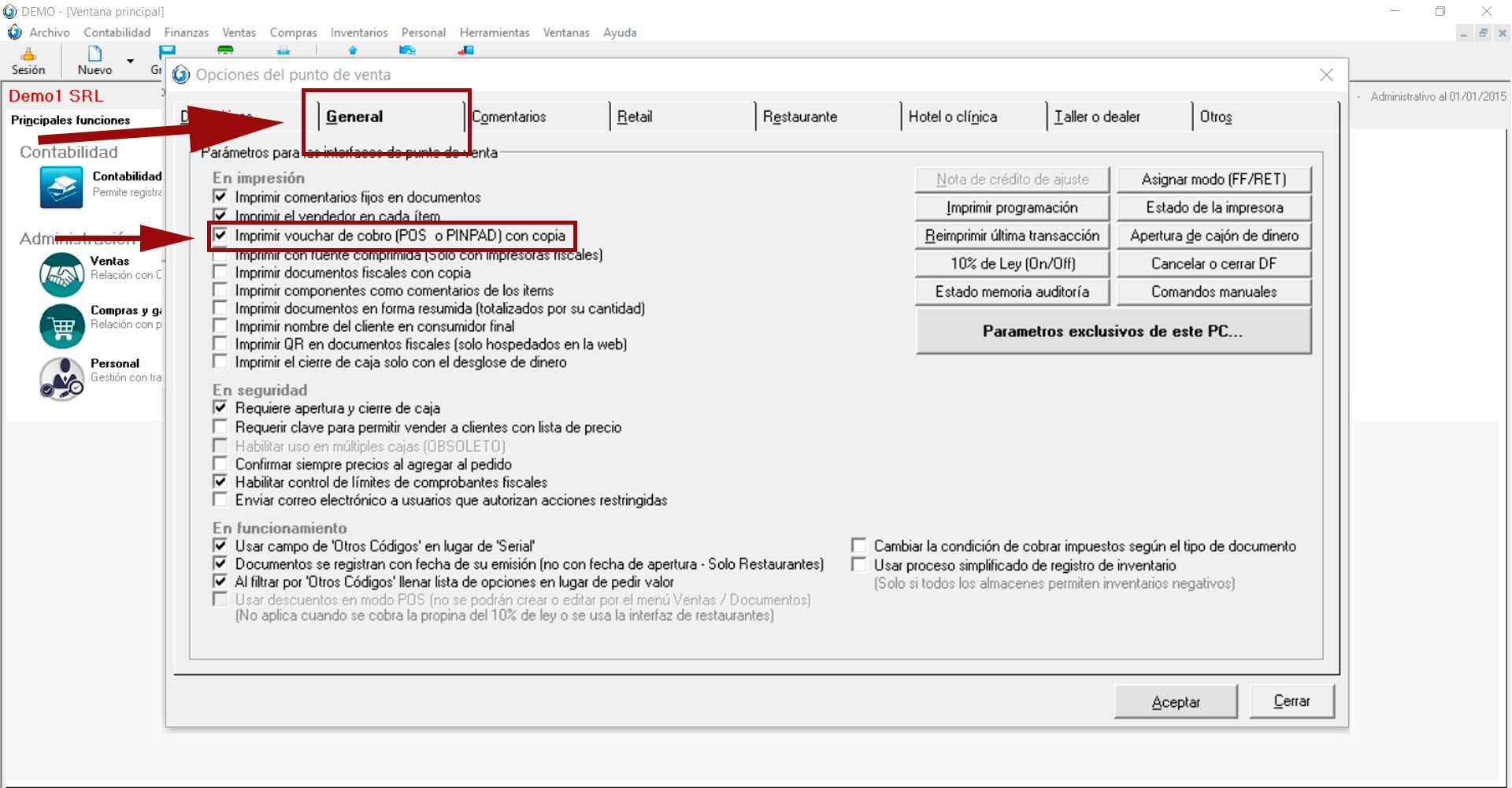Open the Compras shopping cart icon
The width and height of the screenshot is (1512, 788).
point(61,325)
